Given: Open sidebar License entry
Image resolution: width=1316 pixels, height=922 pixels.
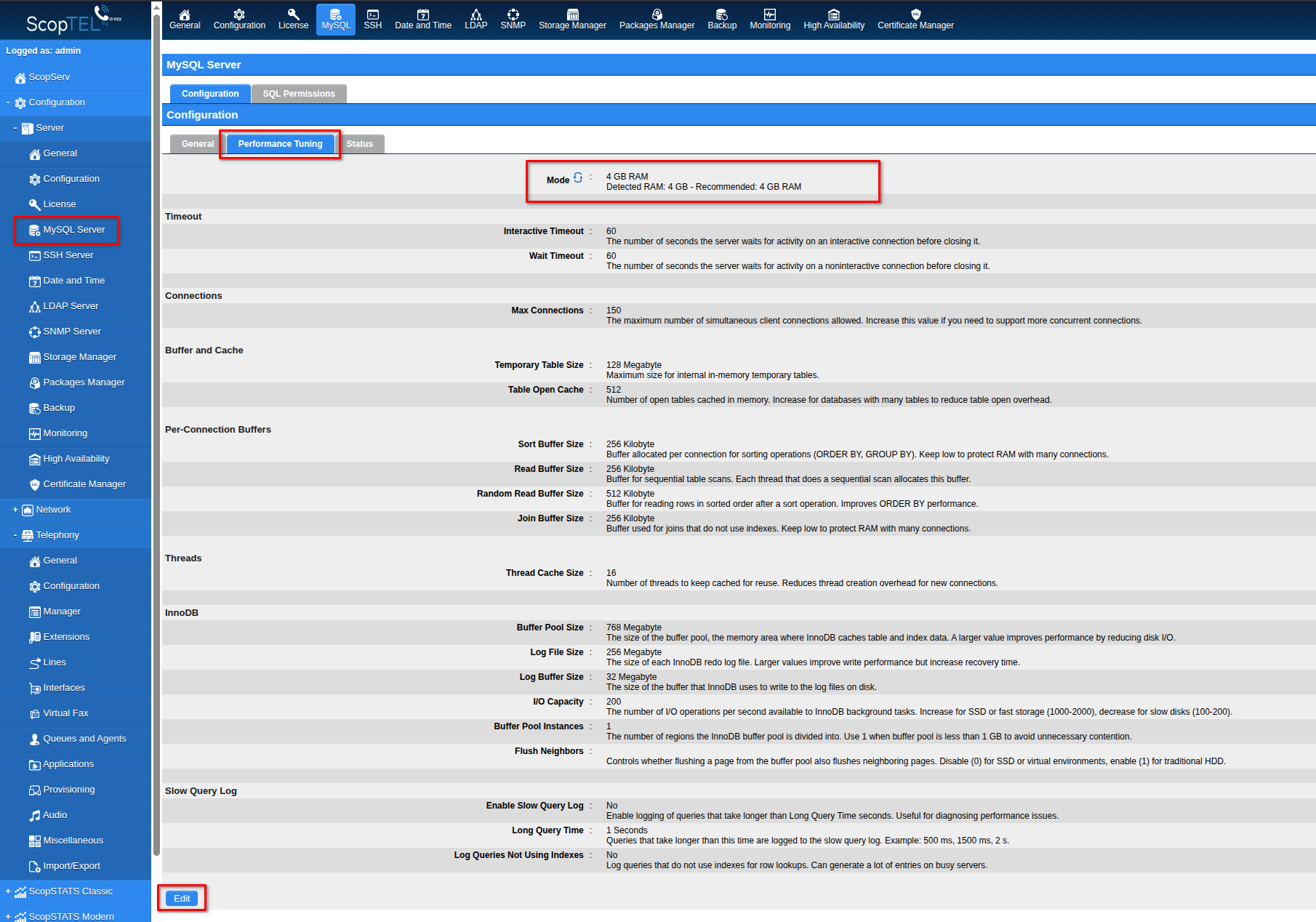Looking at the screenshot, I should [x=52, y=204].
